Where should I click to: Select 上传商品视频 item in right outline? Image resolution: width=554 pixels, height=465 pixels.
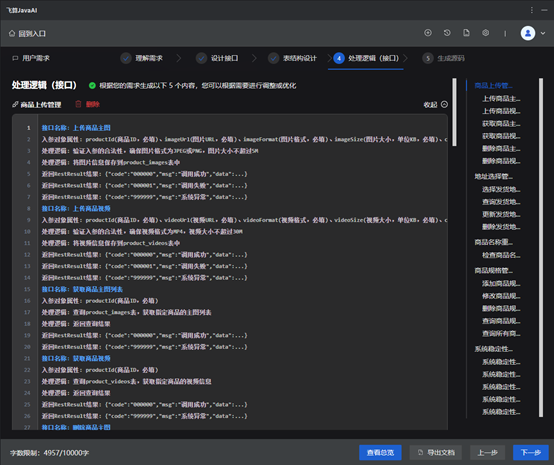(501, 111)
